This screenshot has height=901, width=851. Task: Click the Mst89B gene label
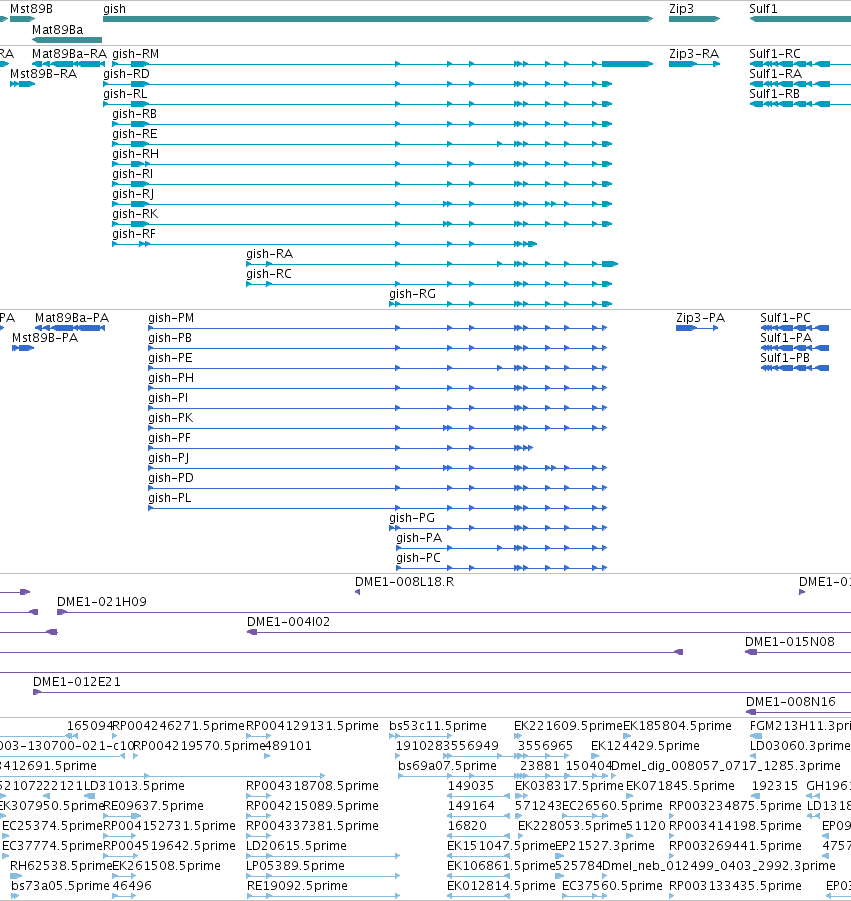(32, 9)
